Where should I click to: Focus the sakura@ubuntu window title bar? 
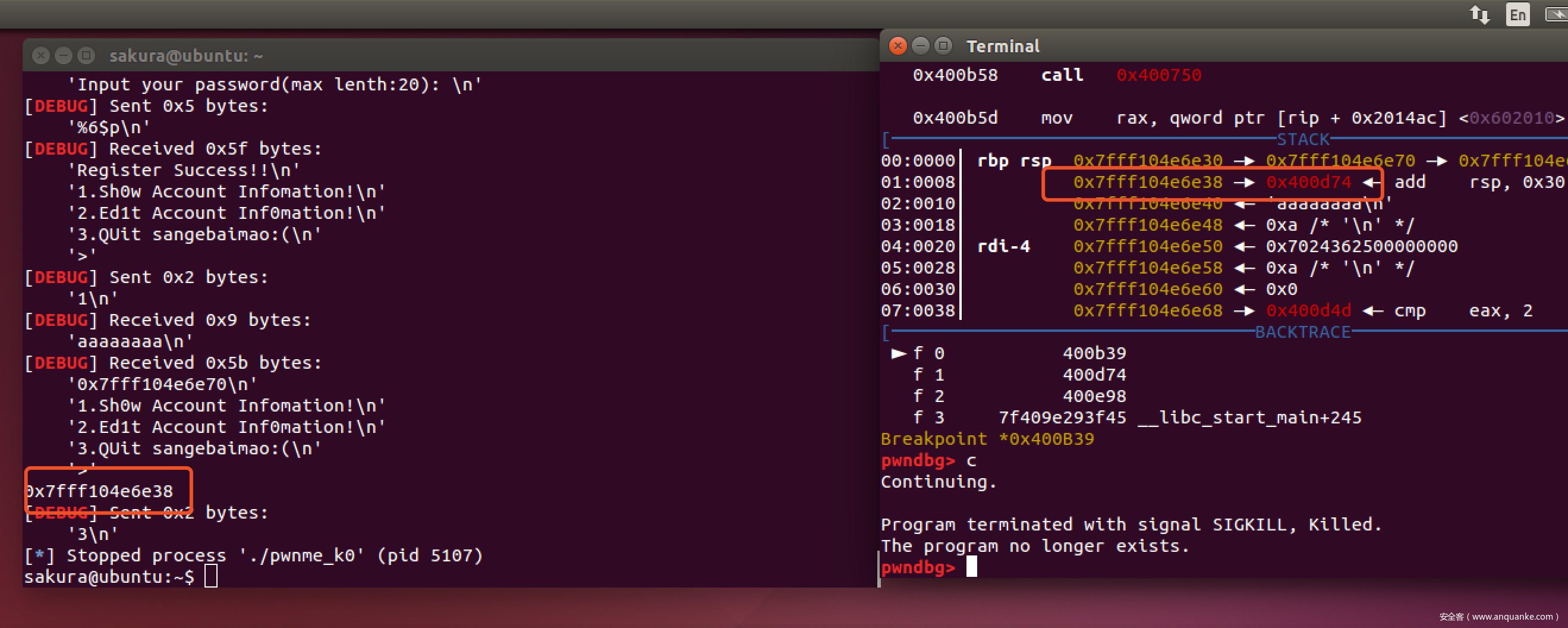[x=487, y=56]
